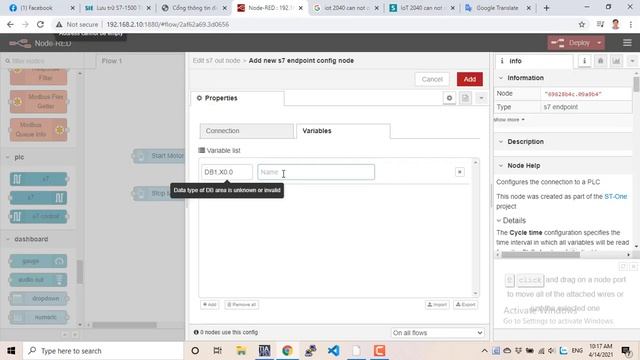This screenshot has width=640, height=360.
Task: Collapse the Information section
Action: point(501,78)
